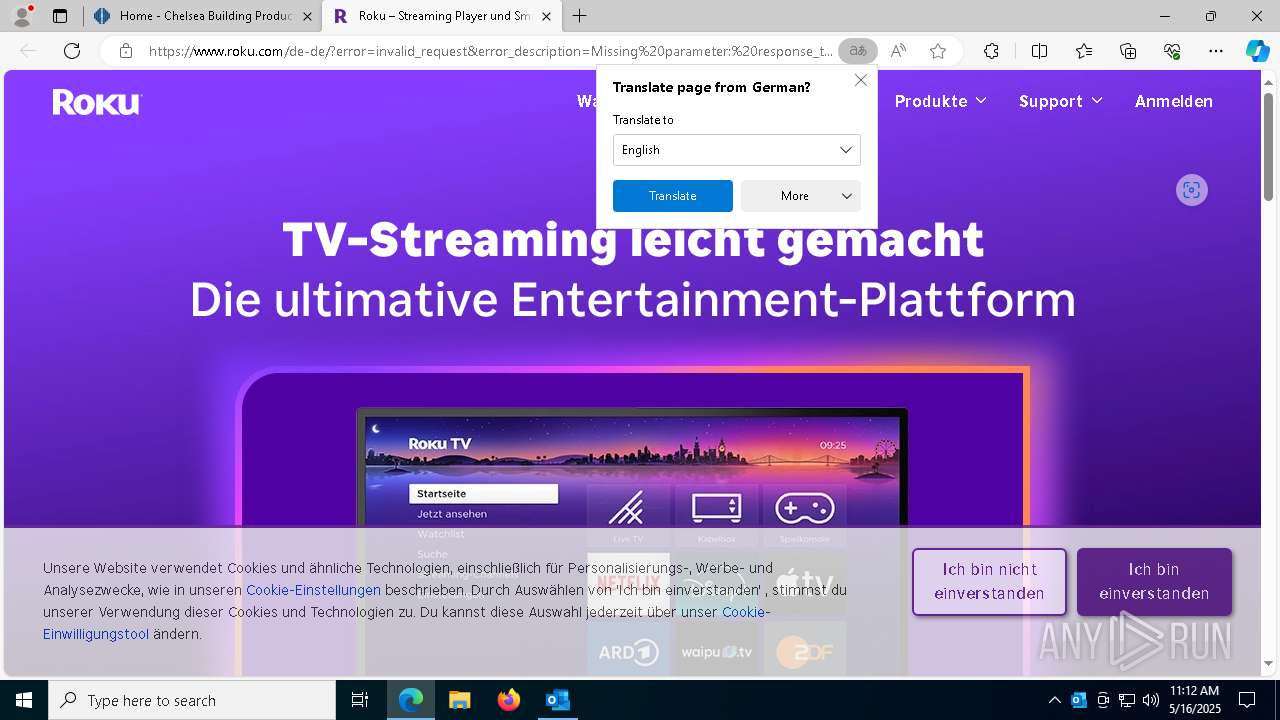
Task: Open the Cookie-Einstellungen link
Action: [x=313, y=590]
